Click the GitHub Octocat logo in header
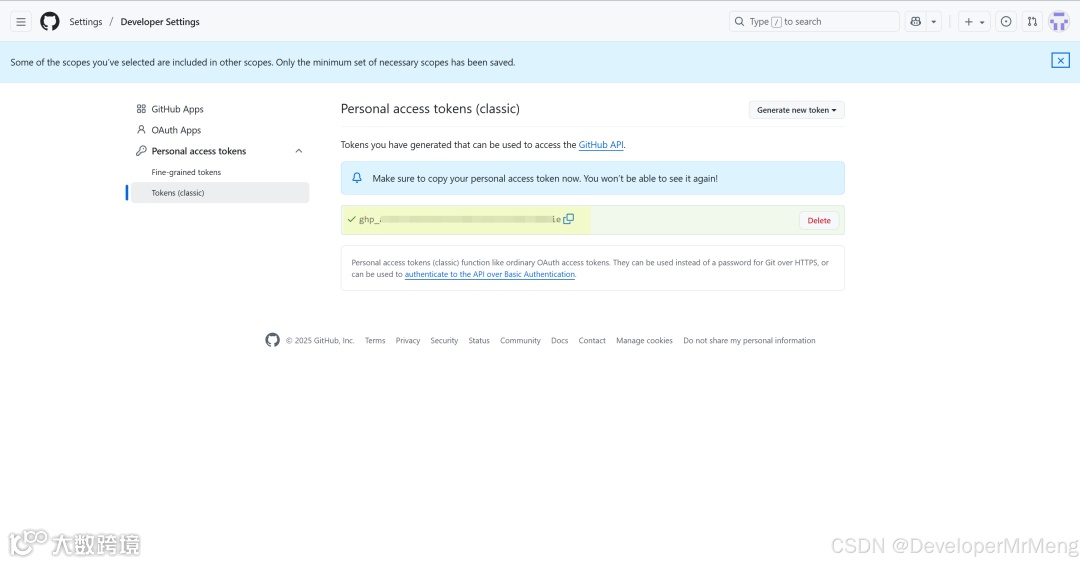1080x564 pixels. pos(50,22)
